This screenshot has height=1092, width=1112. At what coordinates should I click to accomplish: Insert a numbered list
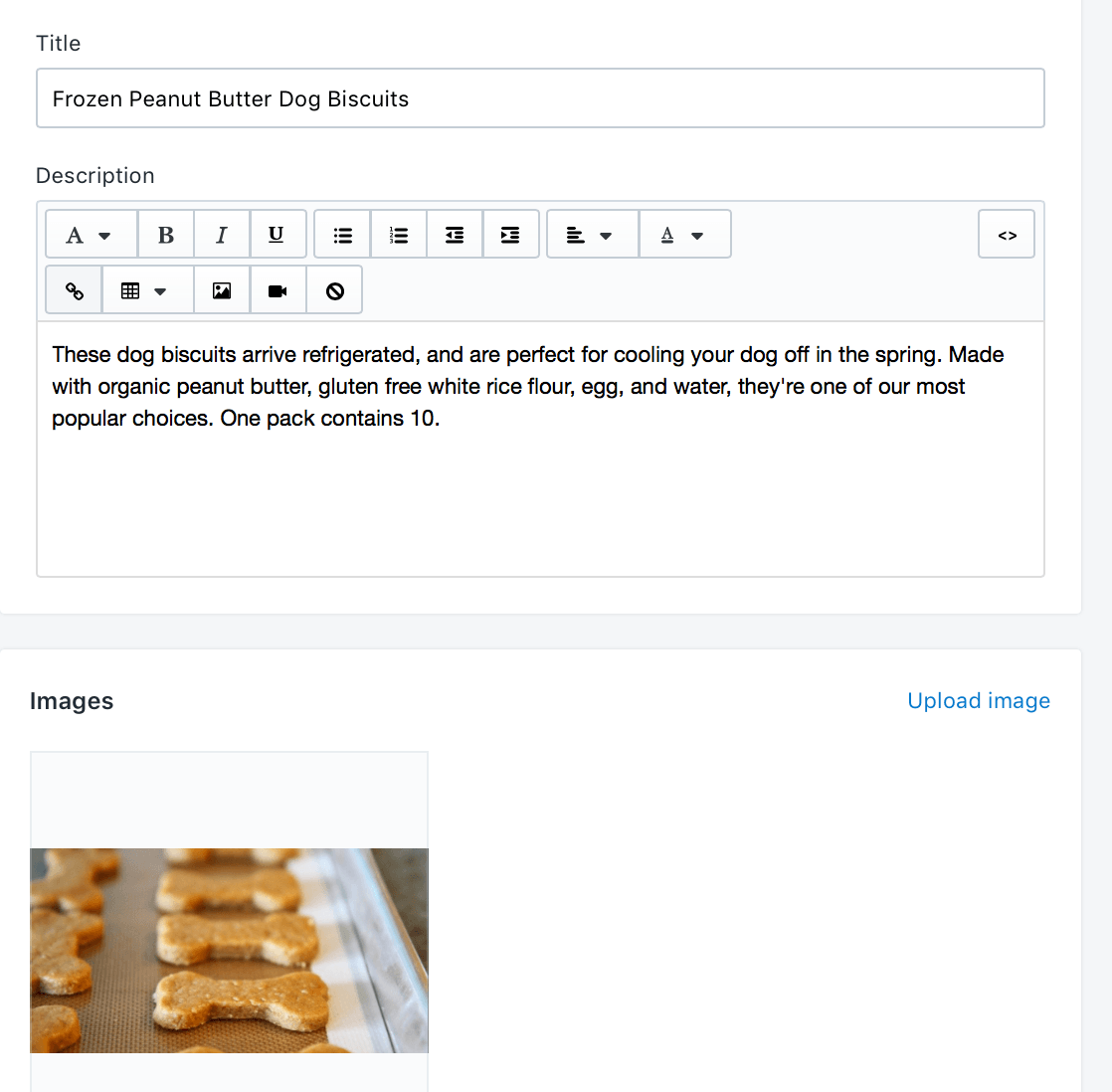(399, 234)
